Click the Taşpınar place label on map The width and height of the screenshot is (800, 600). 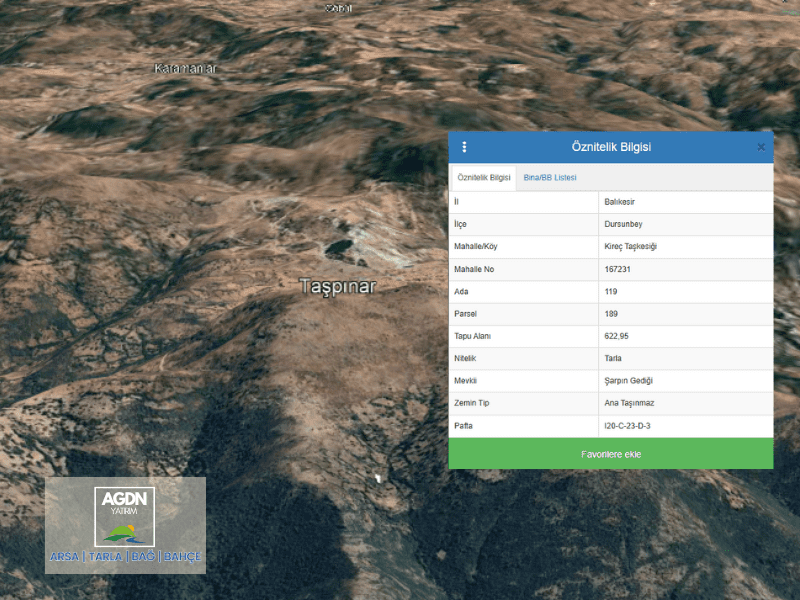pyautogui.click(x=338, y=287)
